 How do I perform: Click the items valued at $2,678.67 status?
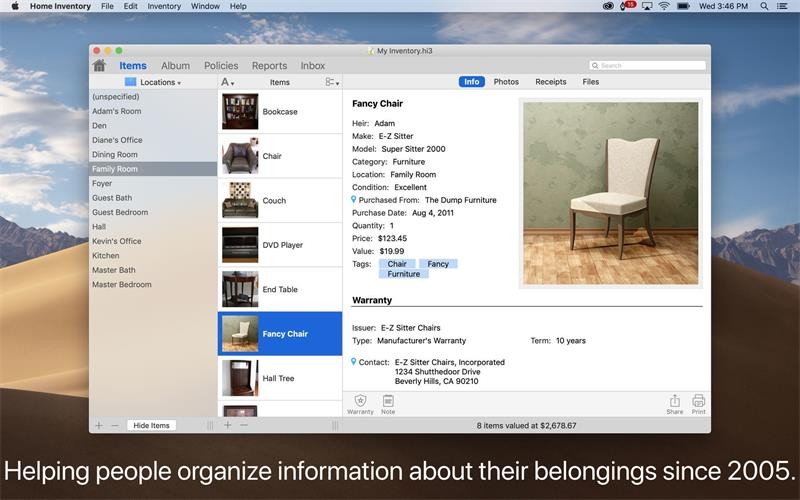[527, 426]
